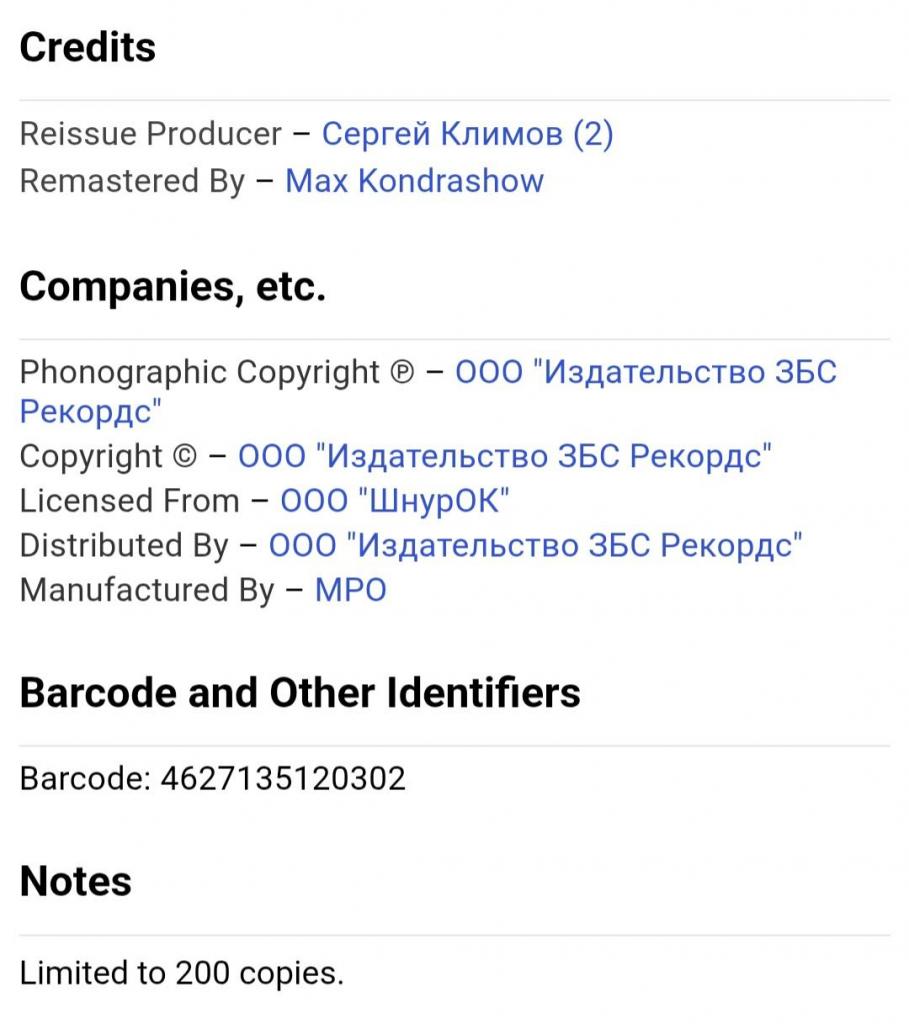Click the Companies, etc. section heading
The width and height of the screenshot is (909, 1024).
click(x=172, y=287)
